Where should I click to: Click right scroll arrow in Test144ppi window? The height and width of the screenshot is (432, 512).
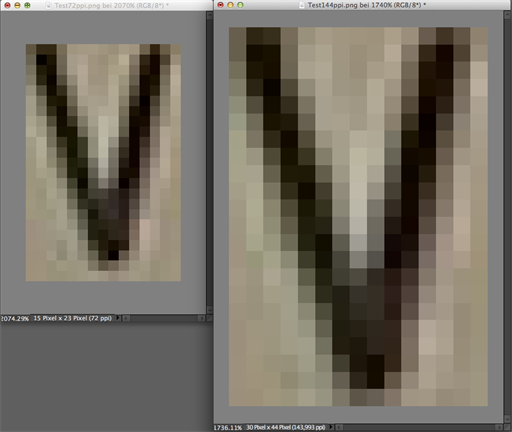[x=498, y=427]
